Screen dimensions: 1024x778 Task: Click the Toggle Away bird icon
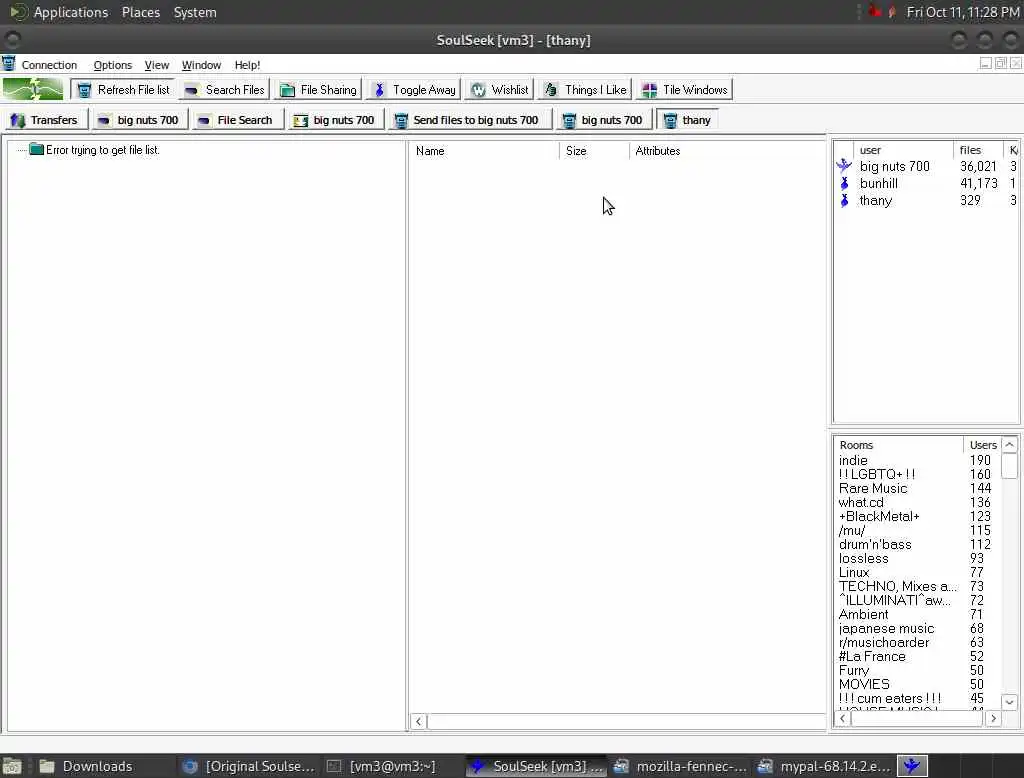(x=379, y=89)
